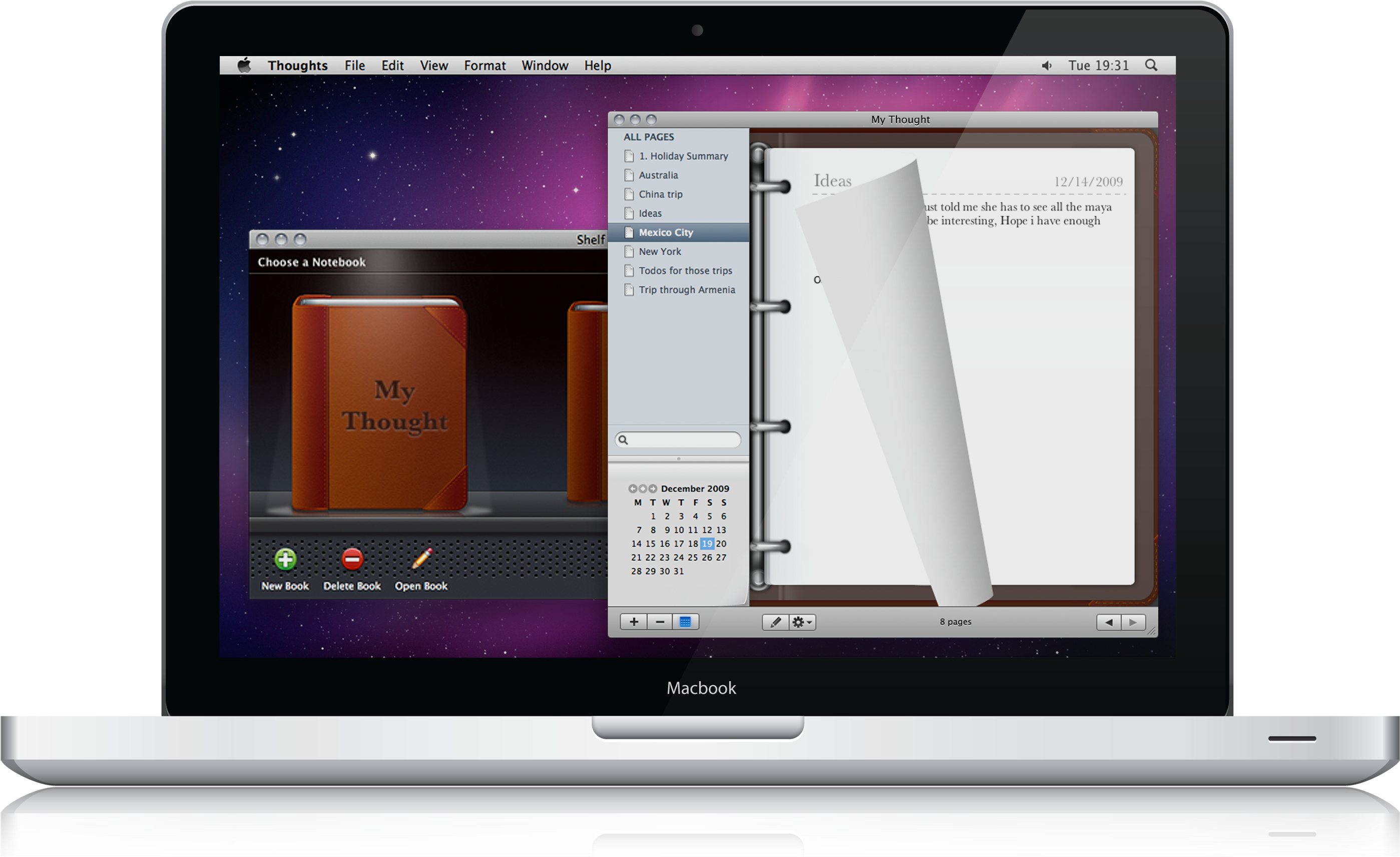Open the New York page
Screen dimensions: 1400x857
678,252
